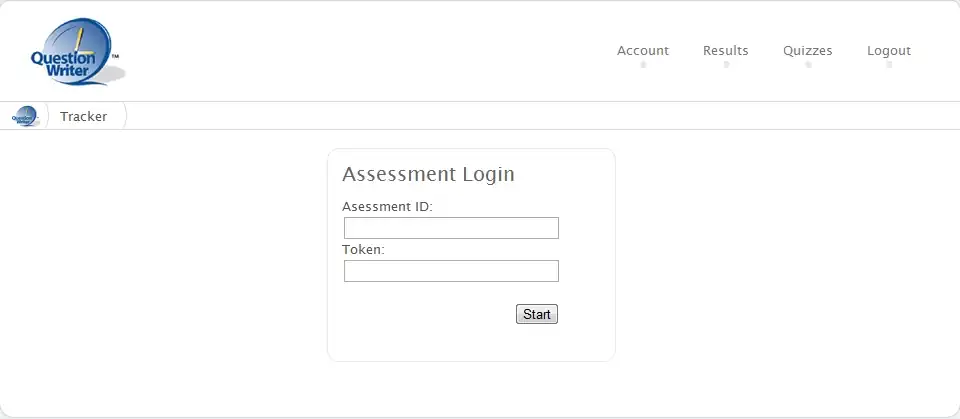Go to the Results page

click(x=726, y=50)
